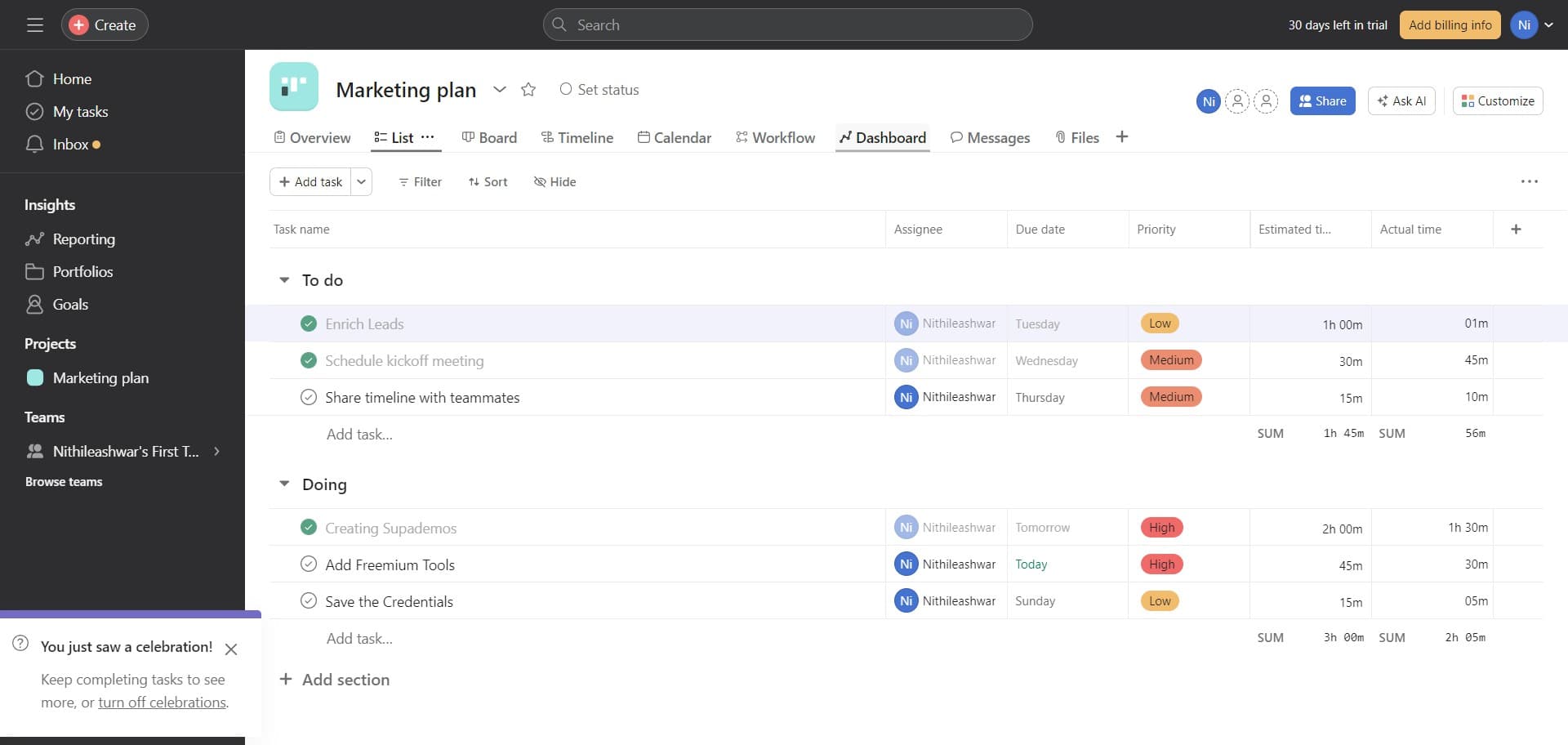Star the Marketing plan project as favorite
The image size is (1568, 745).
[x=528, y=90]
